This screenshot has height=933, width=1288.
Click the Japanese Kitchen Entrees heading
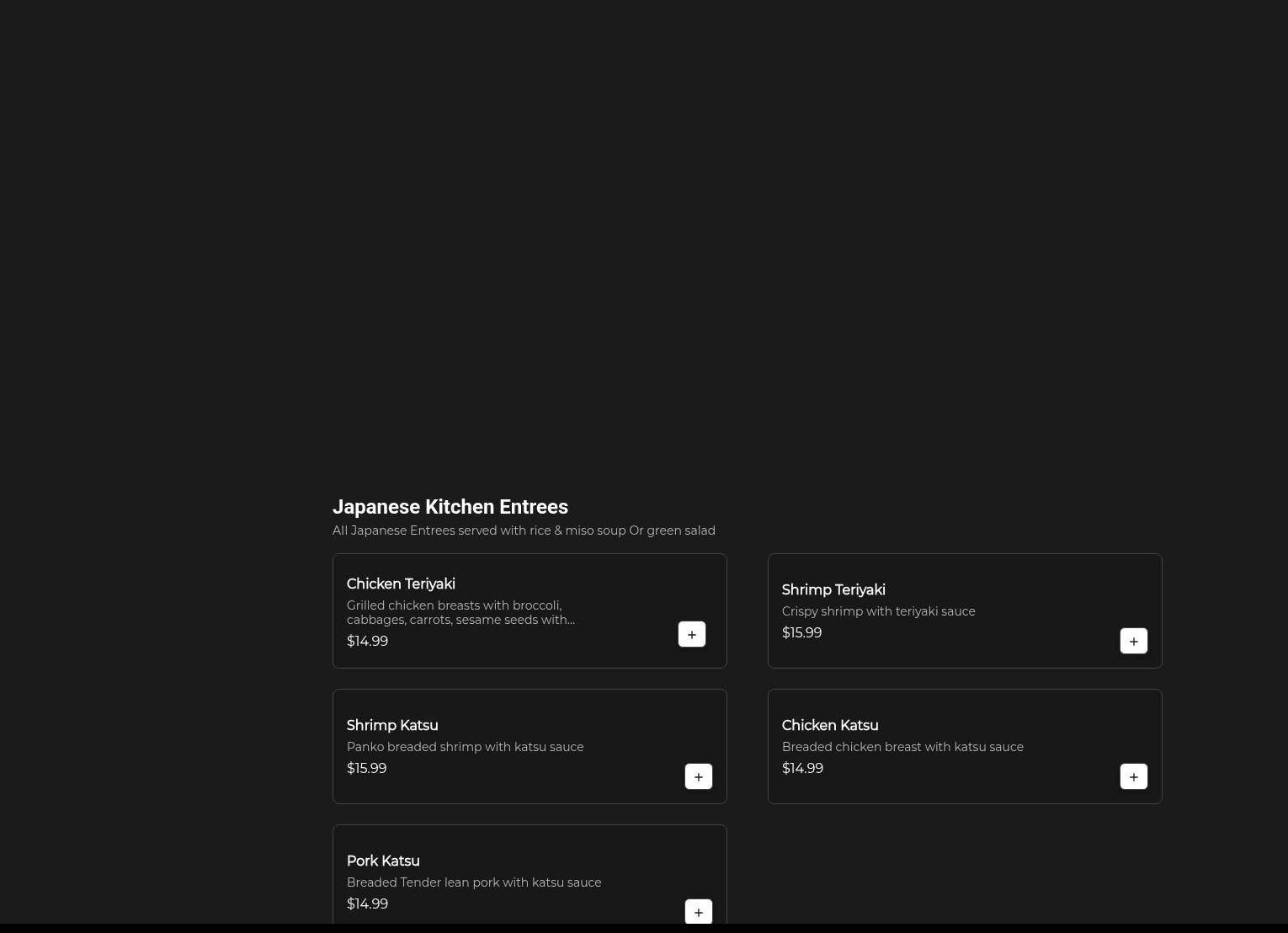(x=450, y=507)
